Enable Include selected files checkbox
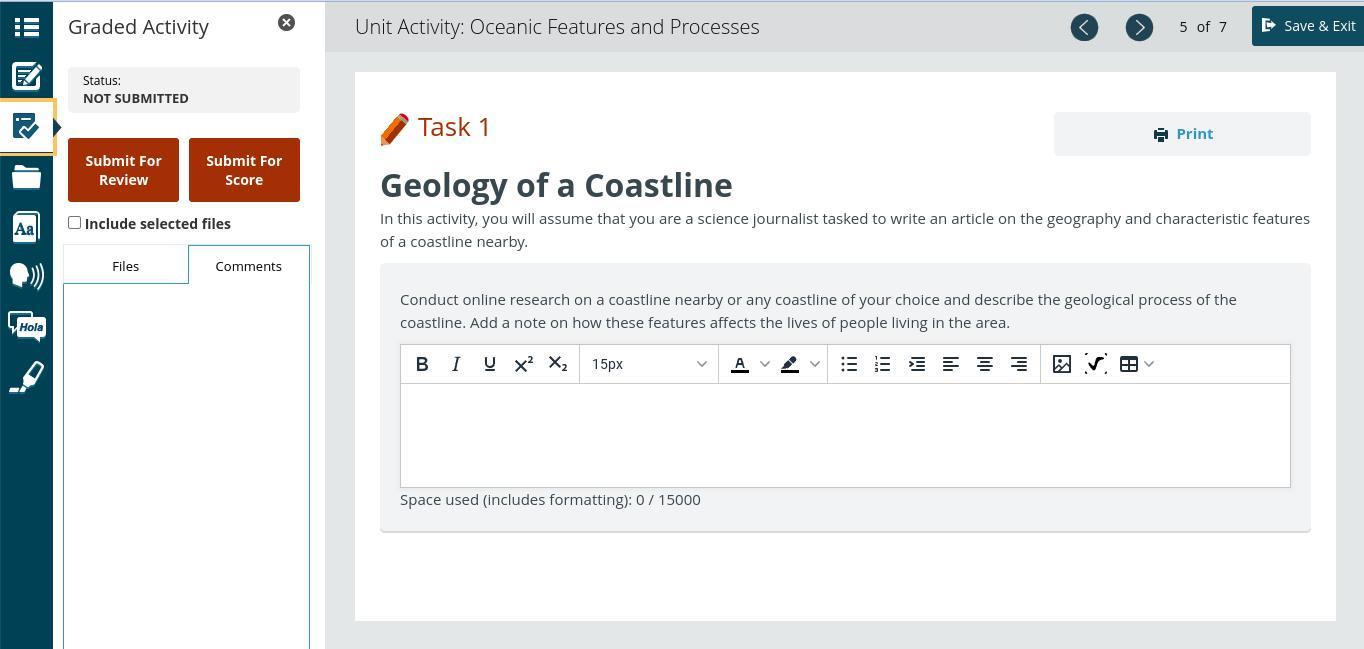Viewport: 1364px width, 649px height. click(74, 223)
